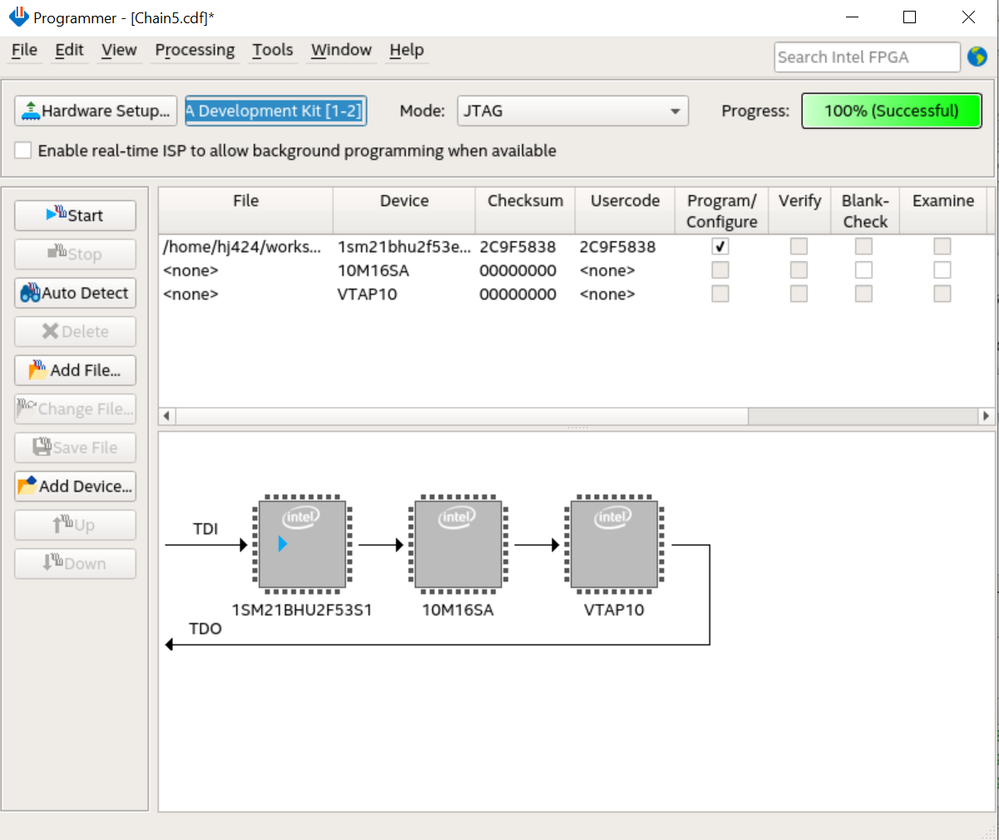Viewport: 999px width, 840px height.
Task: Select the VTAP10 chip in the chain diagram
Action: tap(613, 544)
